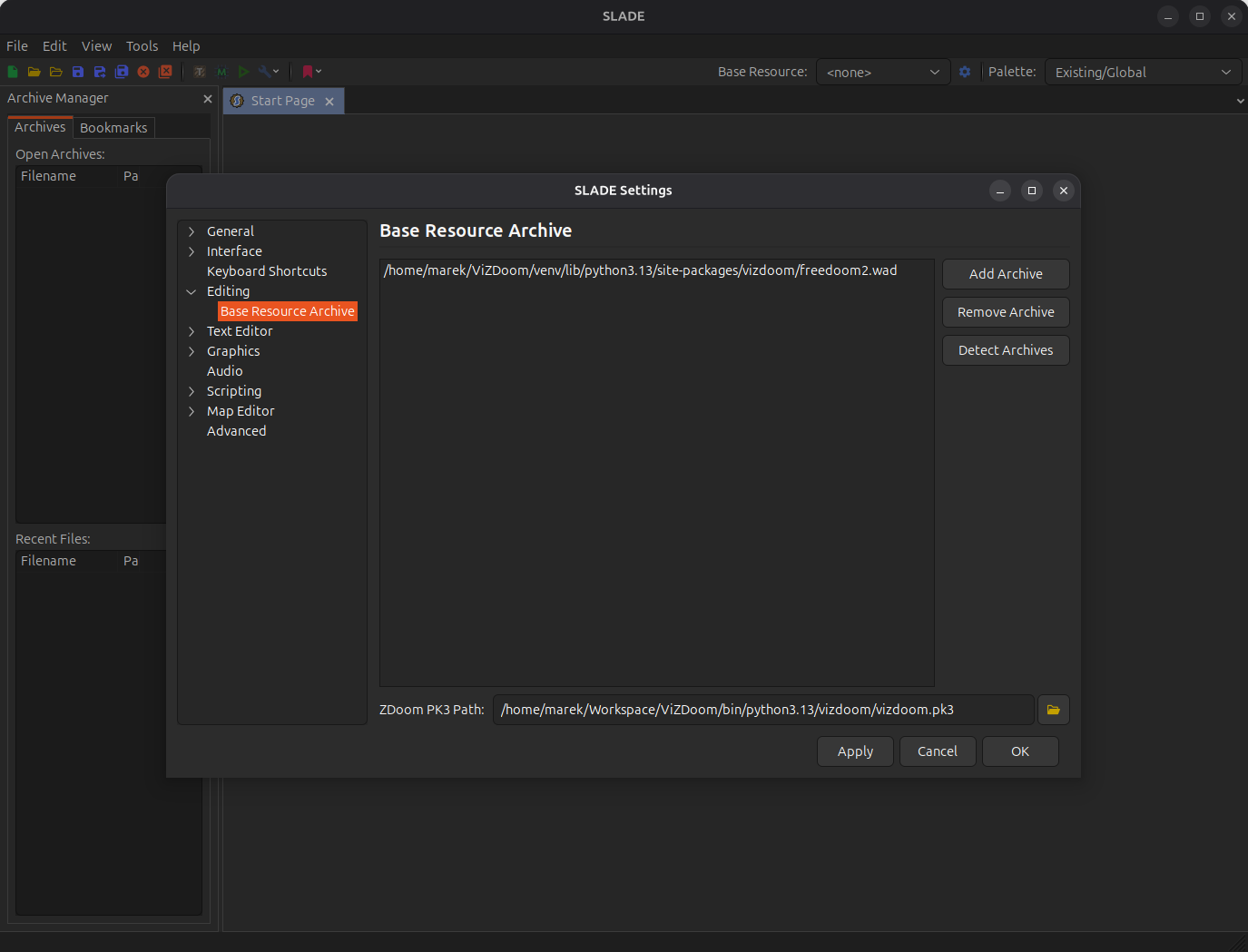This screenshot has width=1248, height=952.
Task: Browse for ZDoom PK3 path folder icon
Action: [x=1053, y=710]
